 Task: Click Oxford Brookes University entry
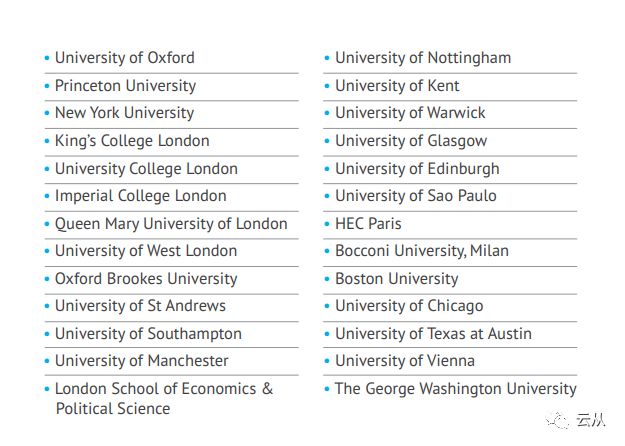[146, 279]
